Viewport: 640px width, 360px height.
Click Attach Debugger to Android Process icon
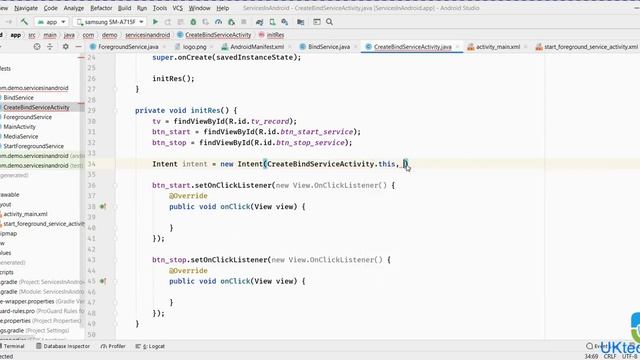coord(231,22)
